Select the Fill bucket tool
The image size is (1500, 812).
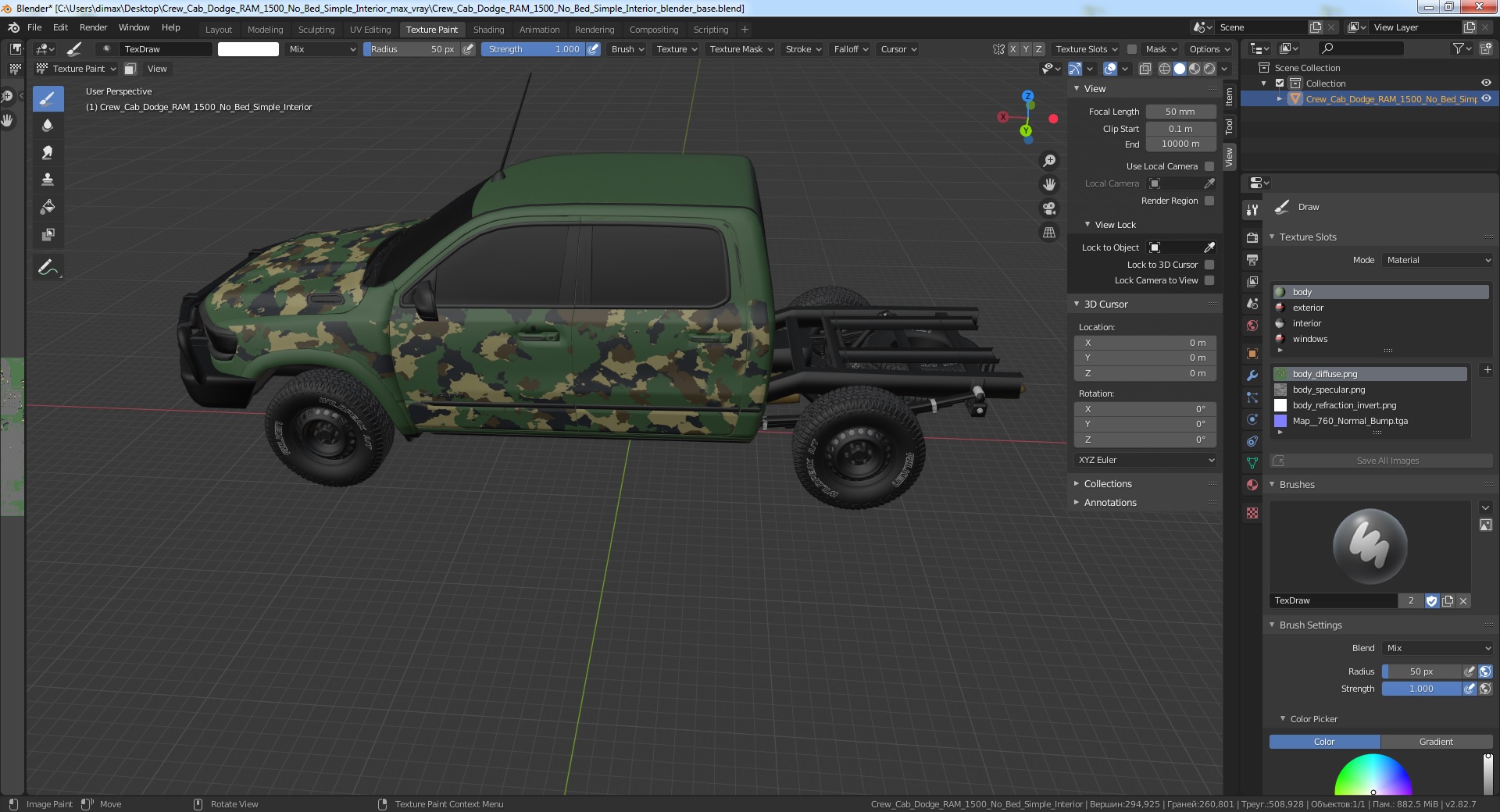click(48, 208)
